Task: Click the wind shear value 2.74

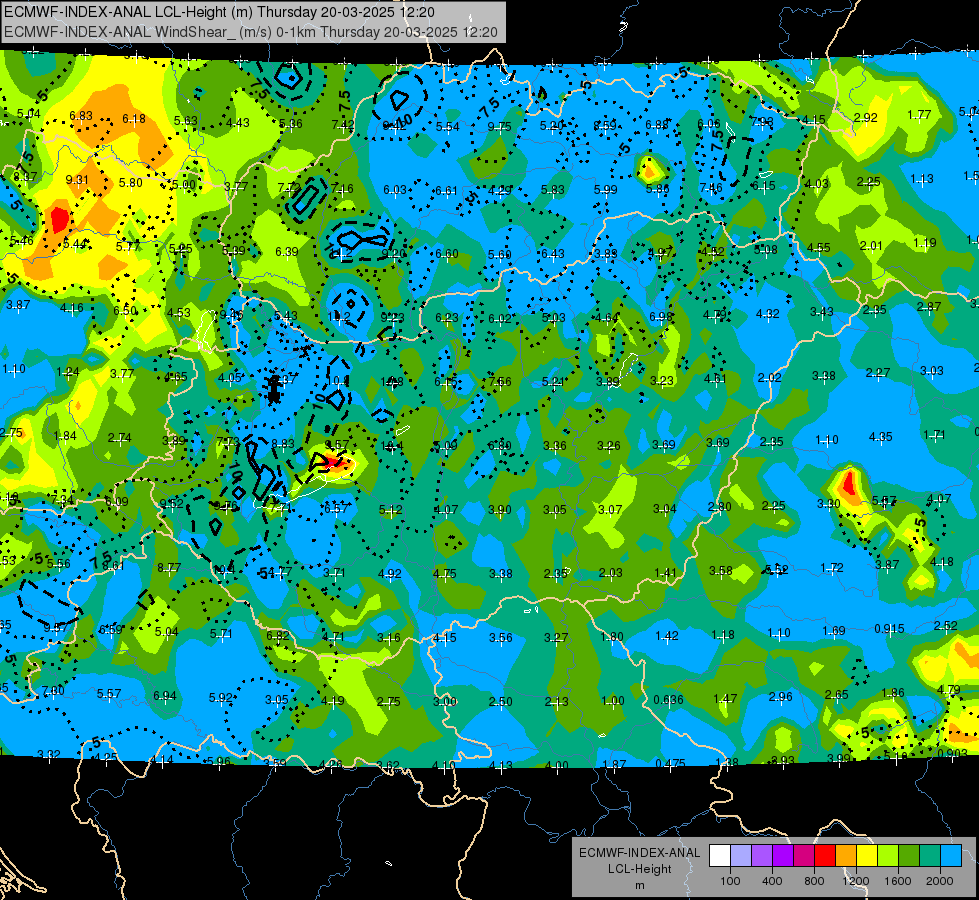Action: (x=119, y=438)
